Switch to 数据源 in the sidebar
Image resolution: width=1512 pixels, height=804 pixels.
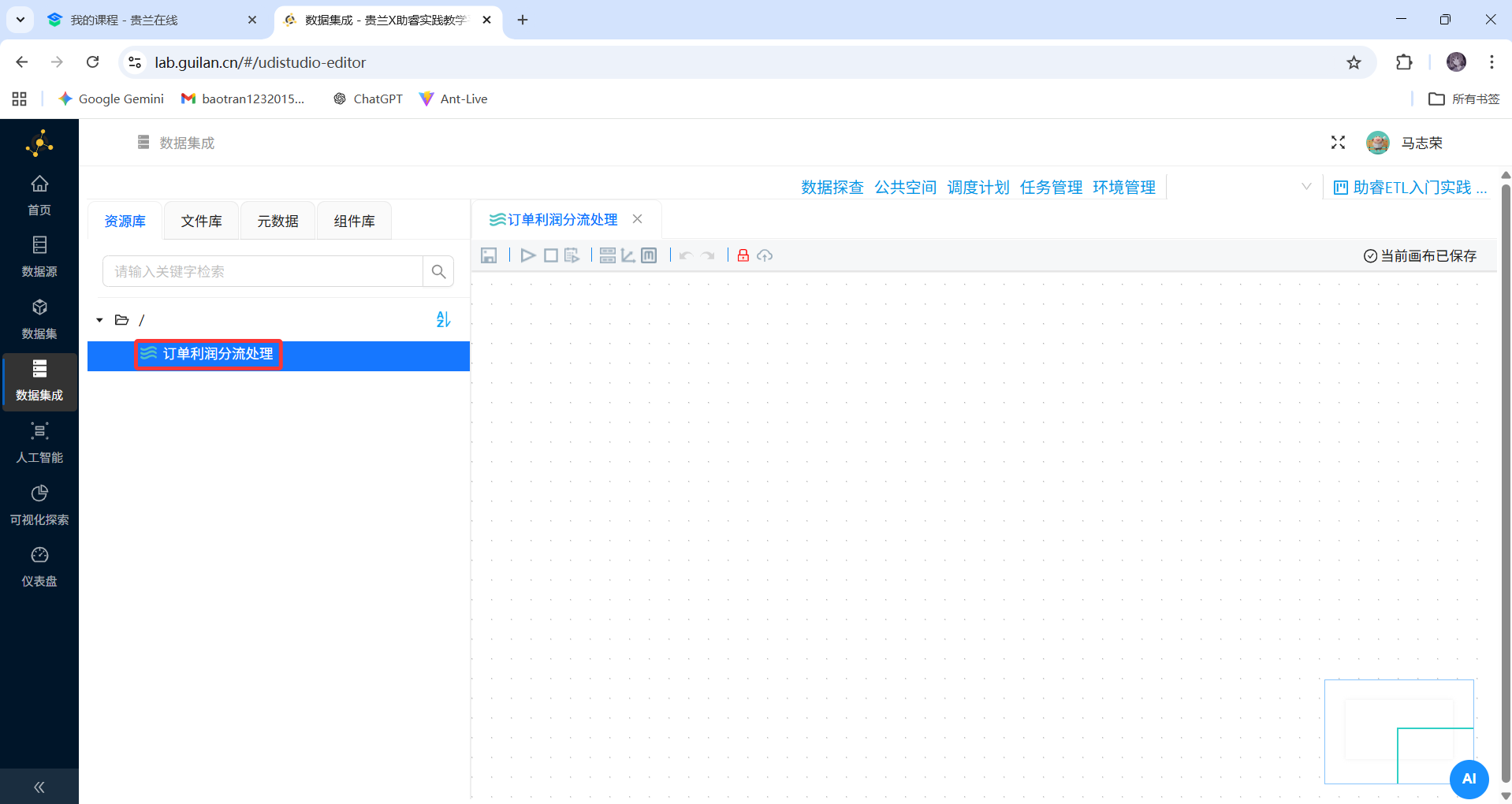(39, 255)
